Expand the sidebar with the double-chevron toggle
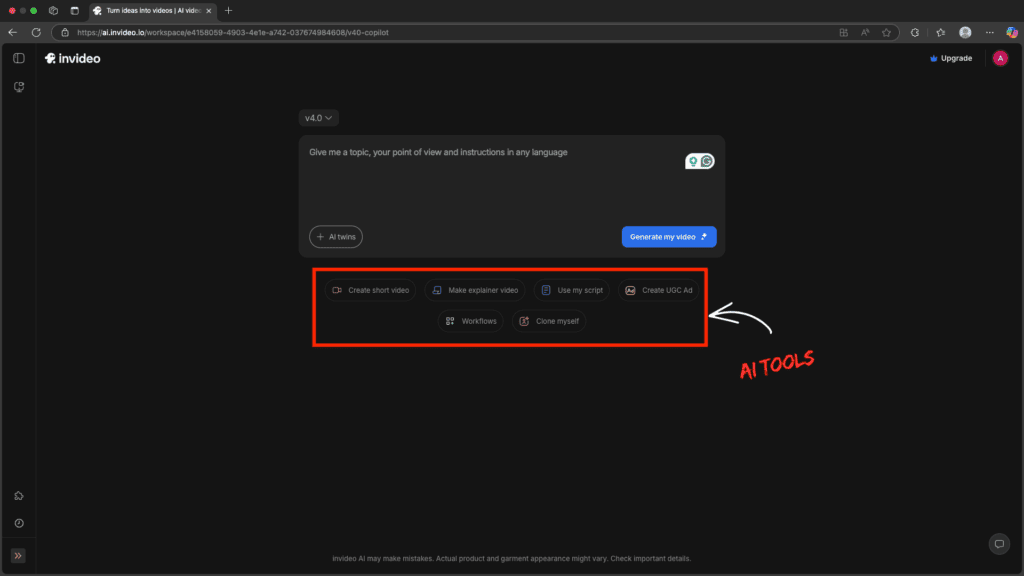Screen dimensions: 1024x576 (x=18, y=554)
